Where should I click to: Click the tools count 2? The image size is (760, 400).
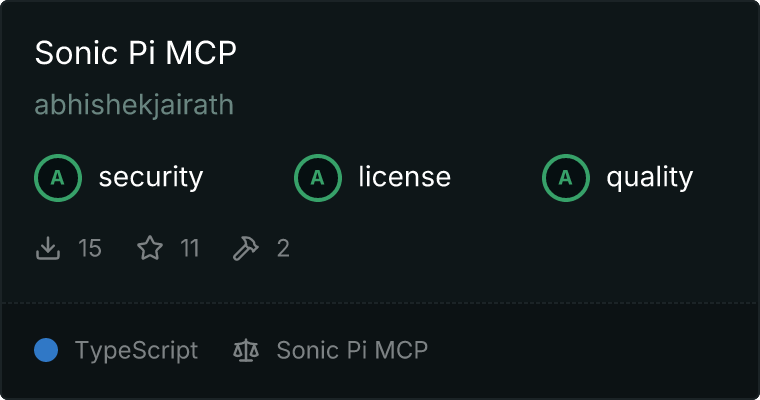(284, 248)
